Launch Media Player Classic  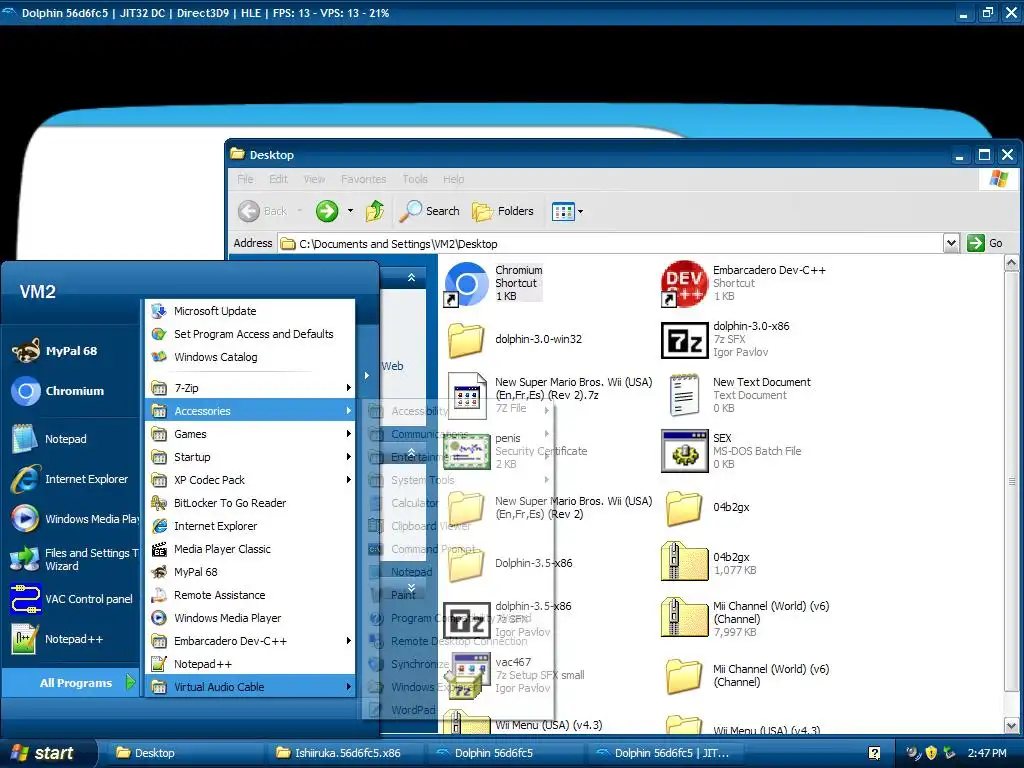tap(251, 549)
